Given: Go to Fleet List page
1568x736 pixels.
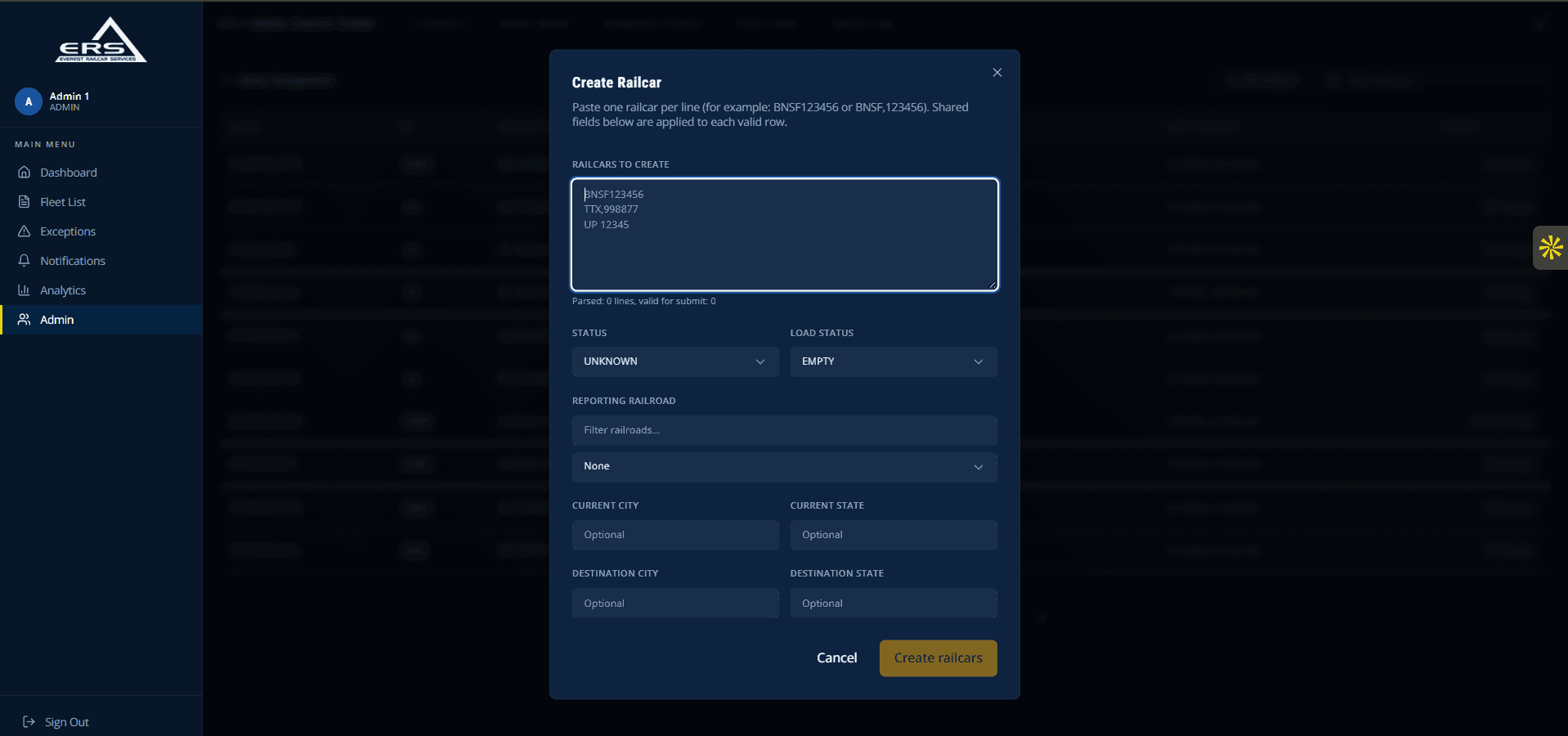Looking at the screenshot, I should click(101, 202).
